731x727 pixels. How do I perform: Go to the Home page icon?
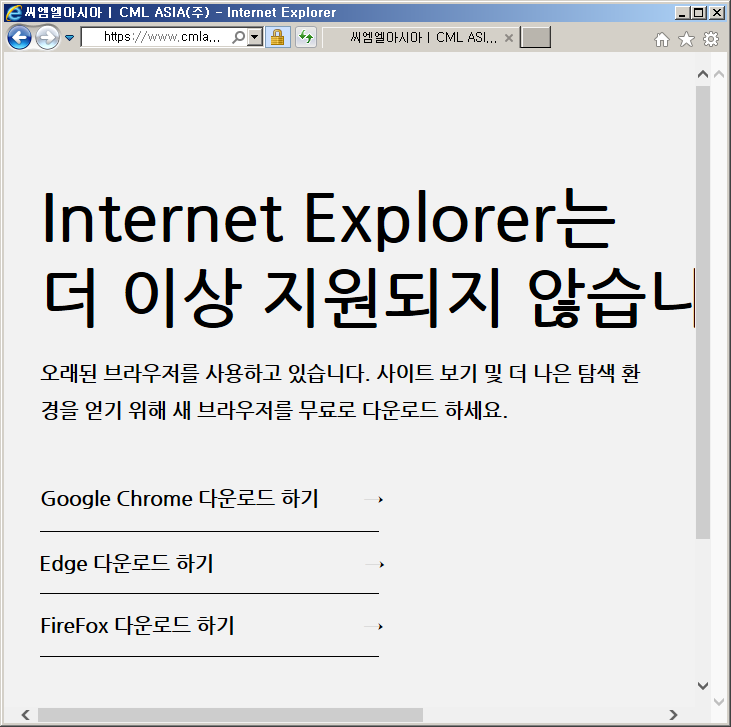pyautogui.click(x=661, y=39)
